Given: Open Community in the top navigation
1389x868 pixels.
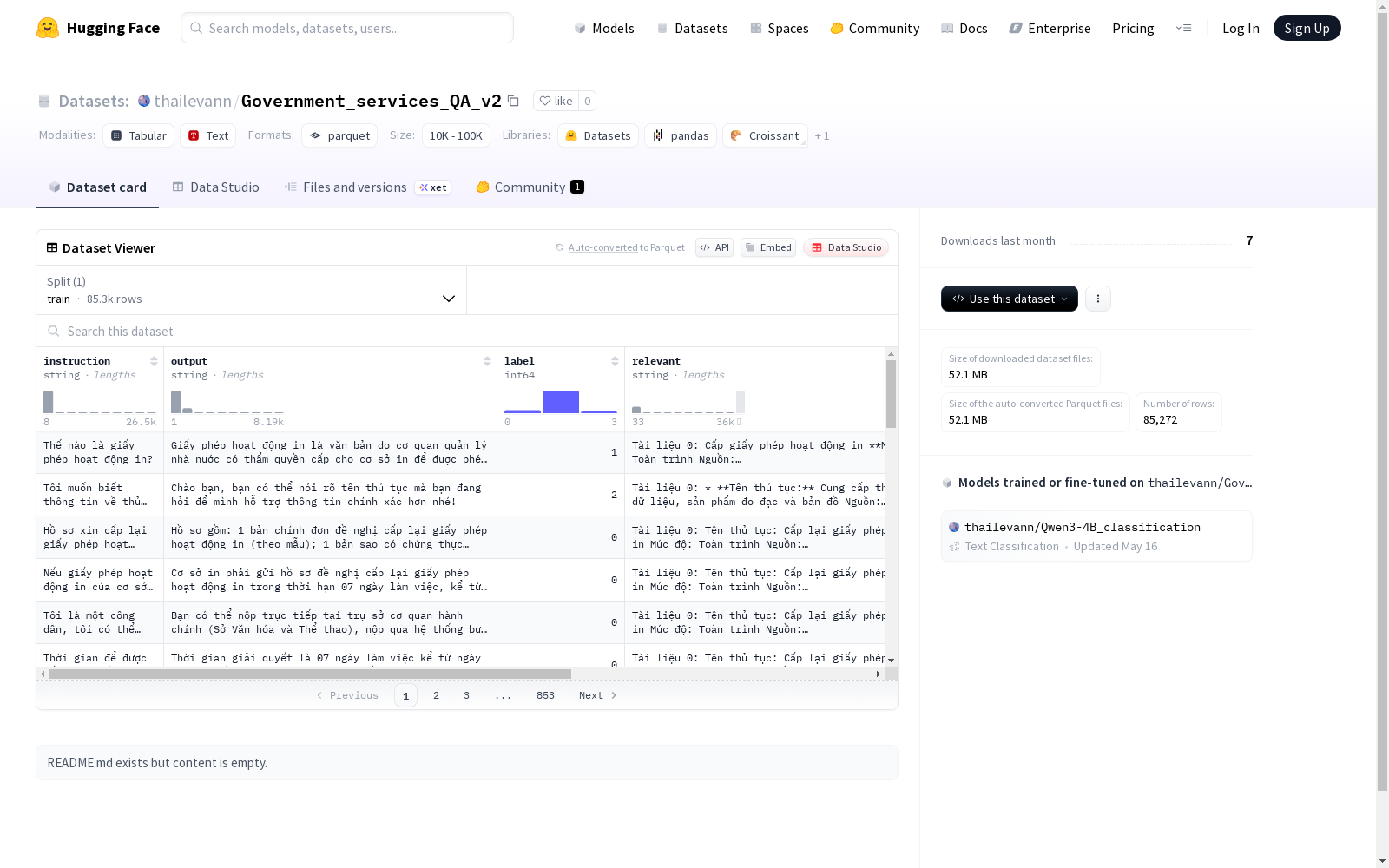Looking at the screenshot, I should [875, 28].
